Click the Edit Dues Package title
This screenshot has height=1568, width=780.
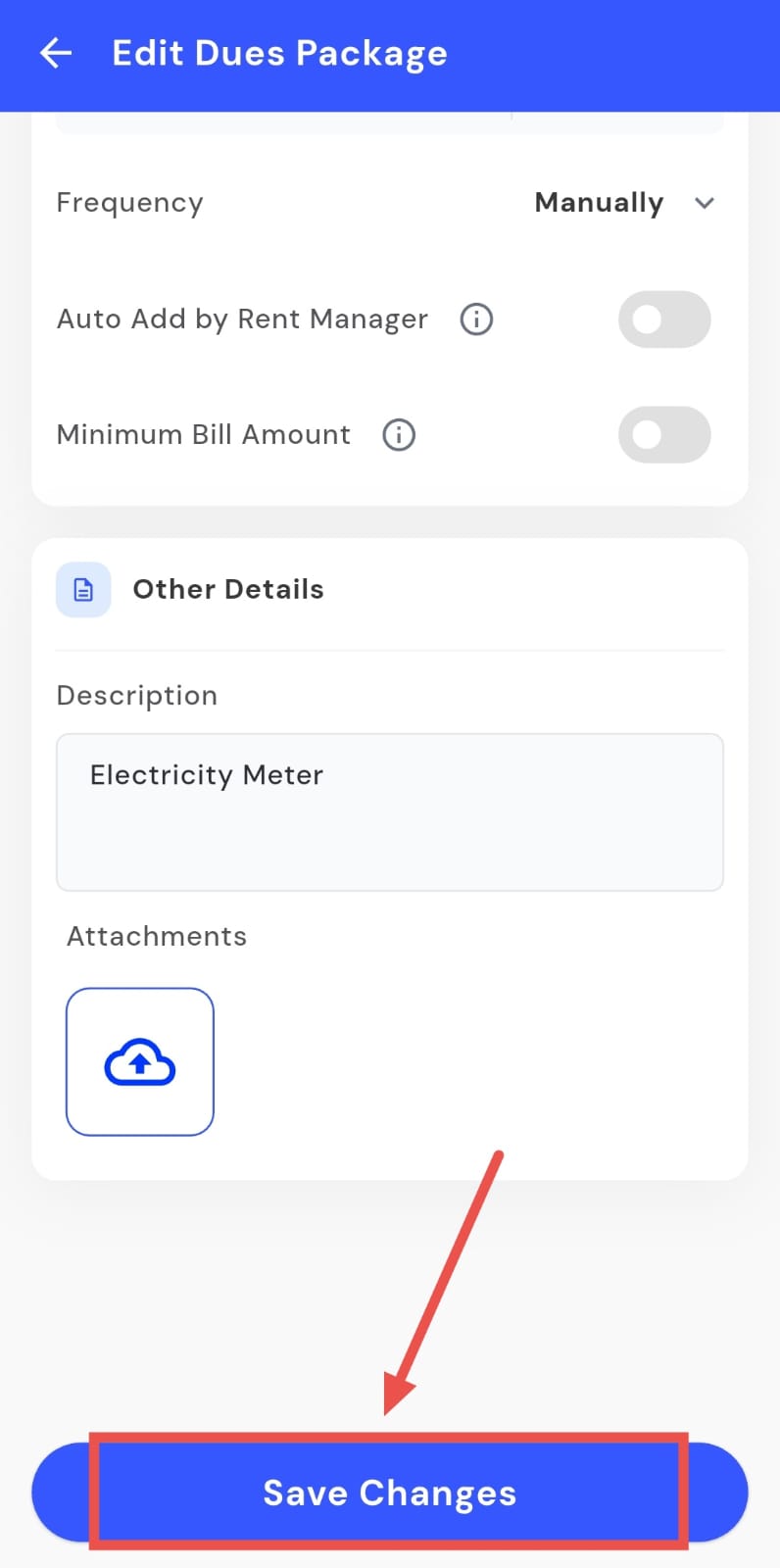tap(279, 53)
